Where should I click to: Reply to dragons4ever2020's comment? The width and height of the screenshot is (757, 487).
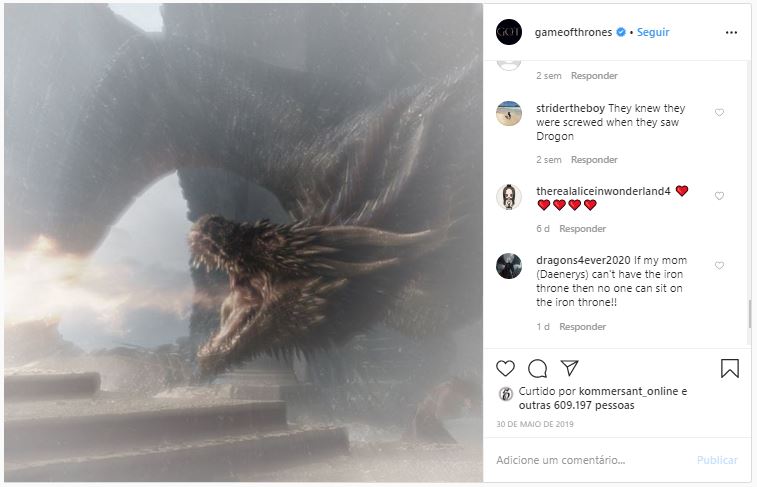point(583,327)
